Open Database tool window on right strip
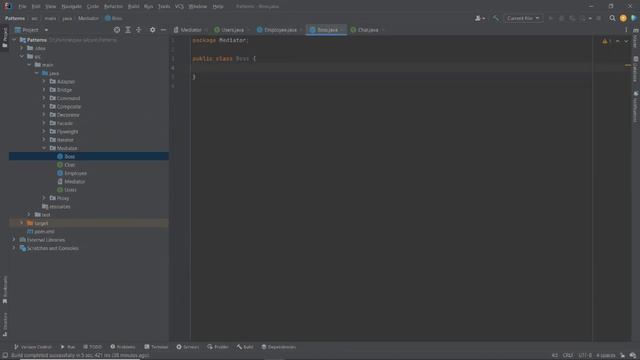 [636, 69]
